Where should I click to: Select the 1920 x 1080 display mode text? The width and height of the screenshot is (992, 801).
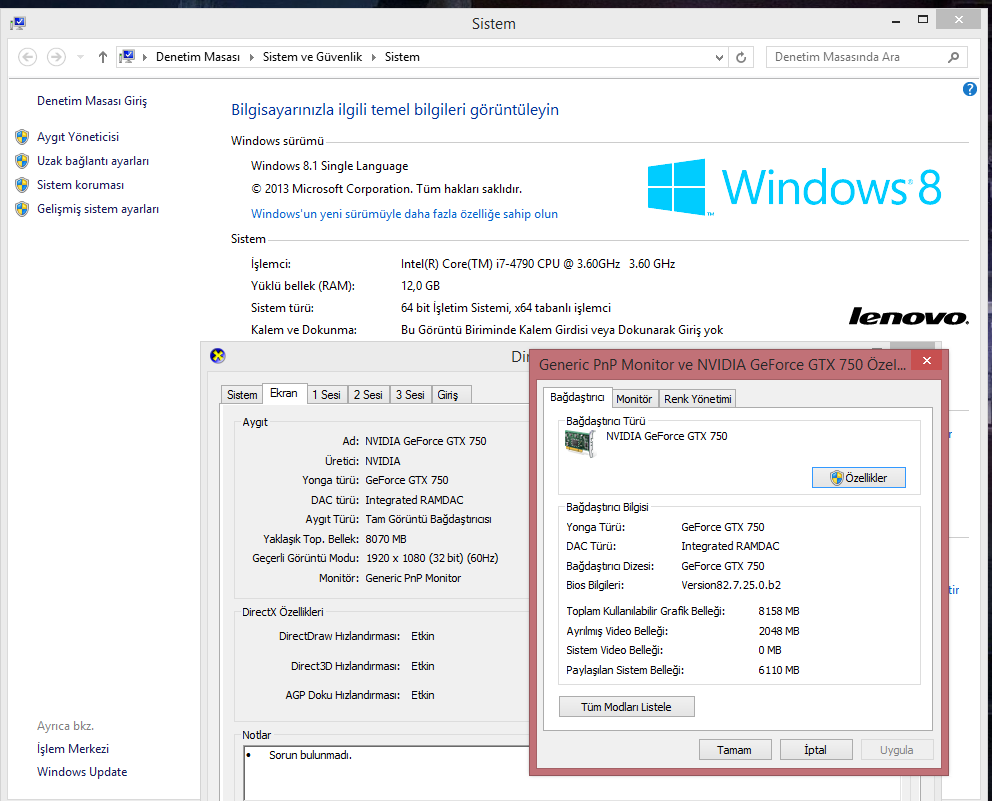point(432,558)
